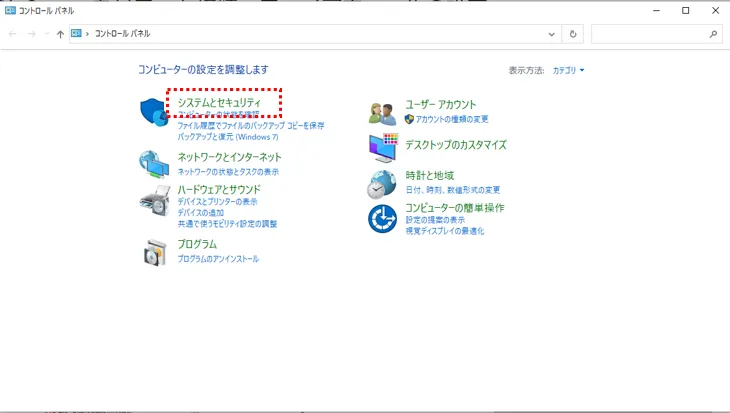
Task: Click the refresh button beside the address bar
Action: 573,34
